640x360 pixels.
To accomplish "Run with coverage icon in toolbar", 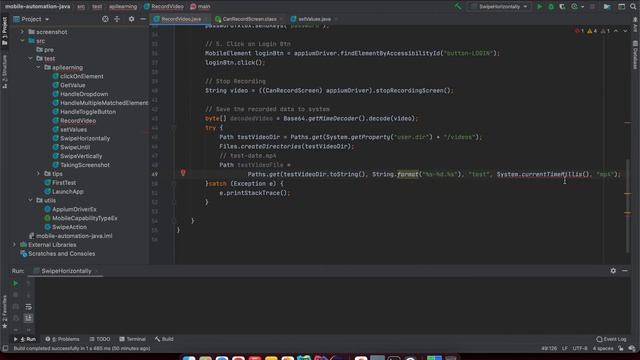I will pyautogui.click(x=562, y=7).
